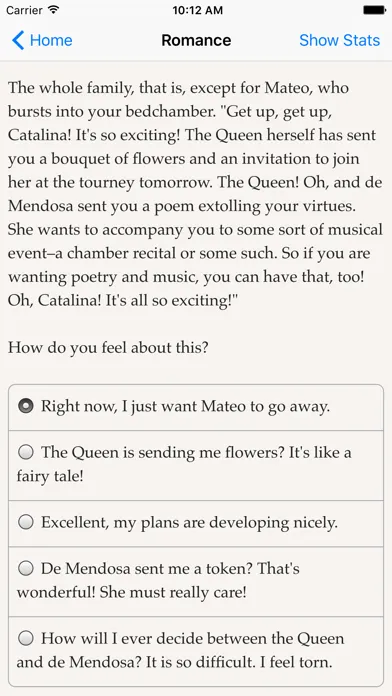Select radio button for wanting Mateo to go away

tap(26, 406)
